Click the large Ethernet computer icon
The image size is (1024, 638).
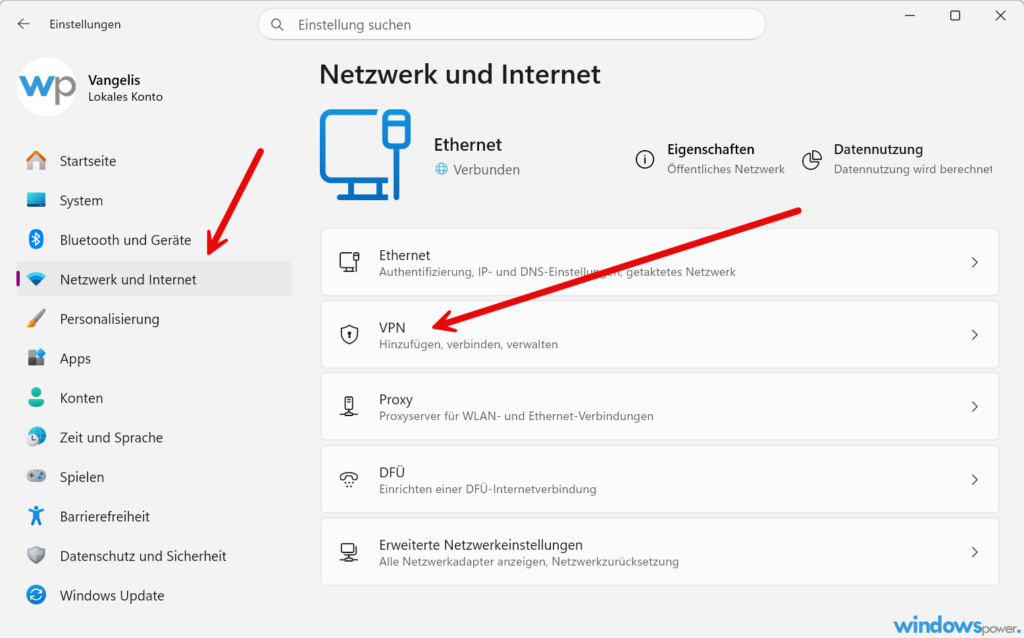click(x=365, y=155)
